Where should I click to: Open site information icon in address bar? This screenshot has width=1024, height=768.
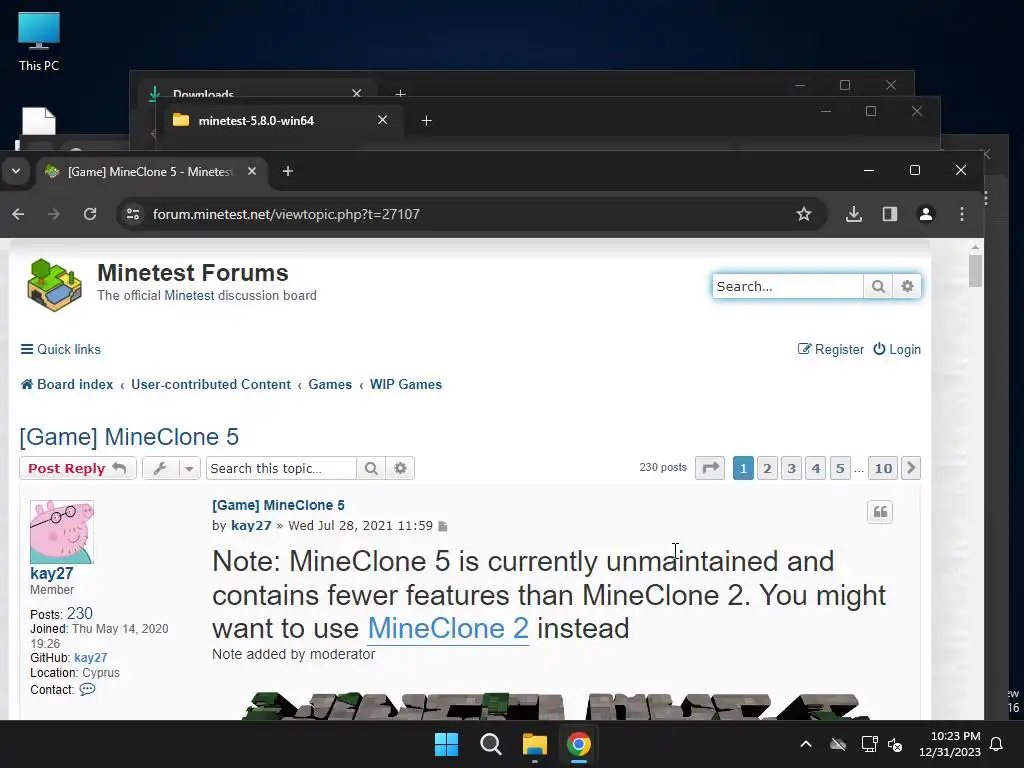(x=133, y=214)
